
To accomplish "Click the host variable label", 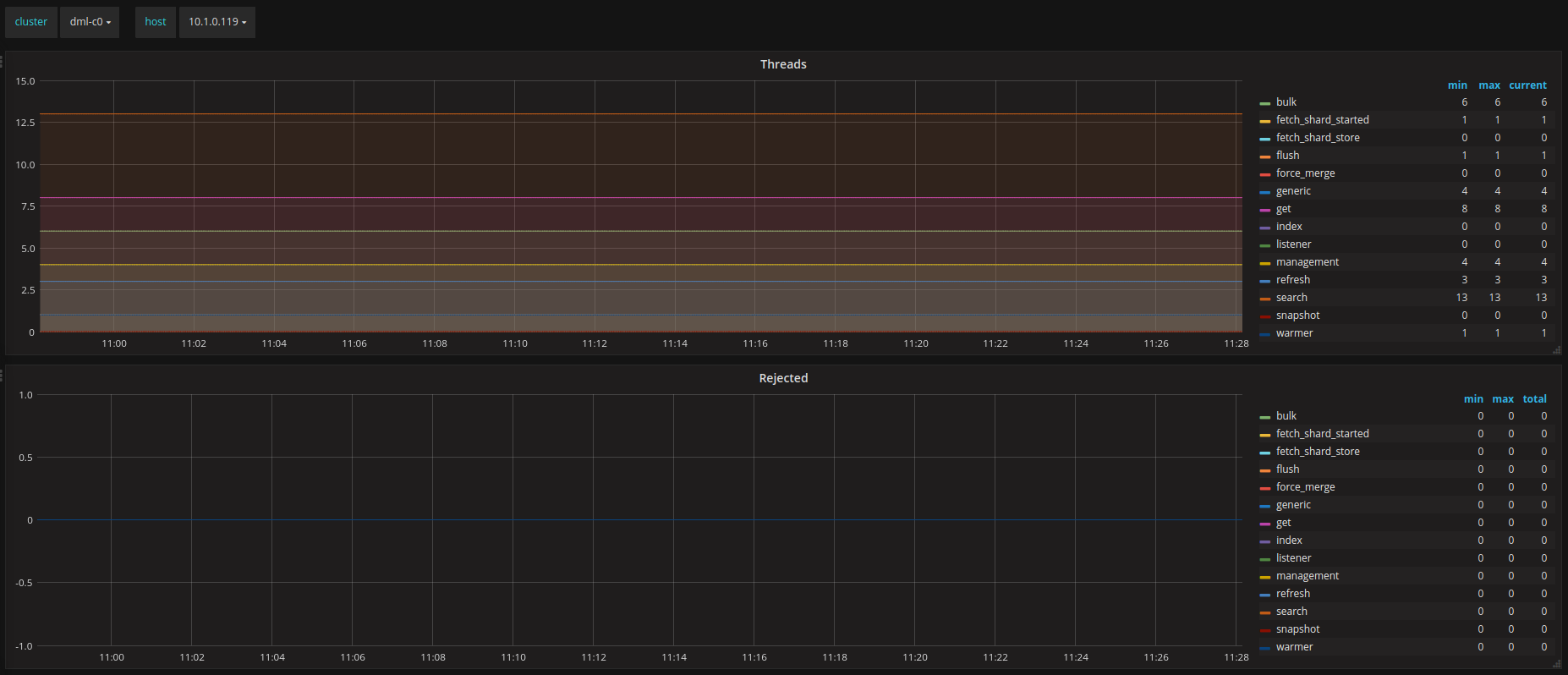I will pos(156,22).
